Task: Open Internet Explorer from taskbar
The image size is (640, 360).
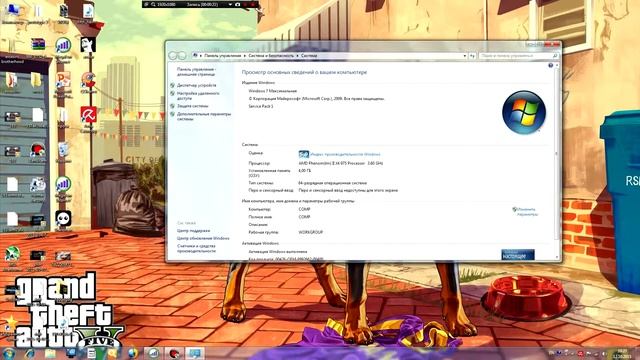Action: tap(30, 353)
